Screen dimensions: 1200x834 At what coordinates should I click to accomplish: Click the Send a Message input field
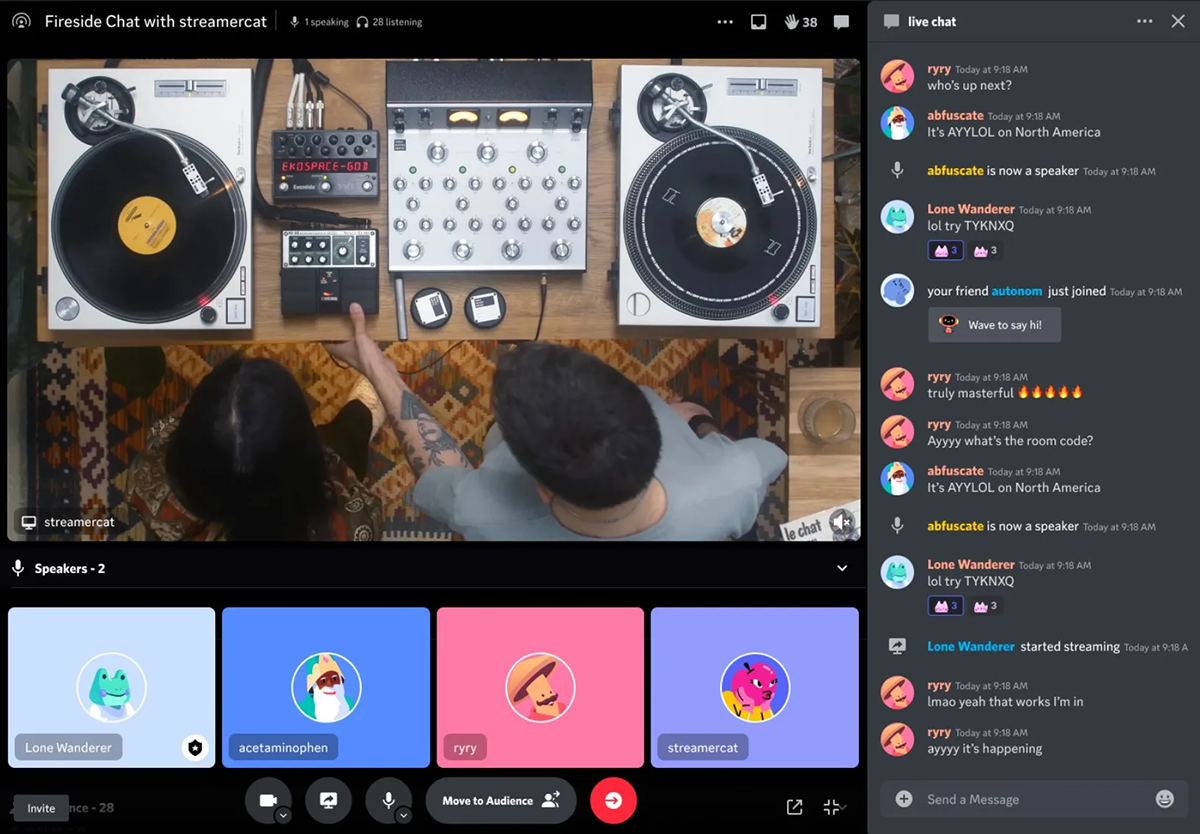coord(1030,799)
